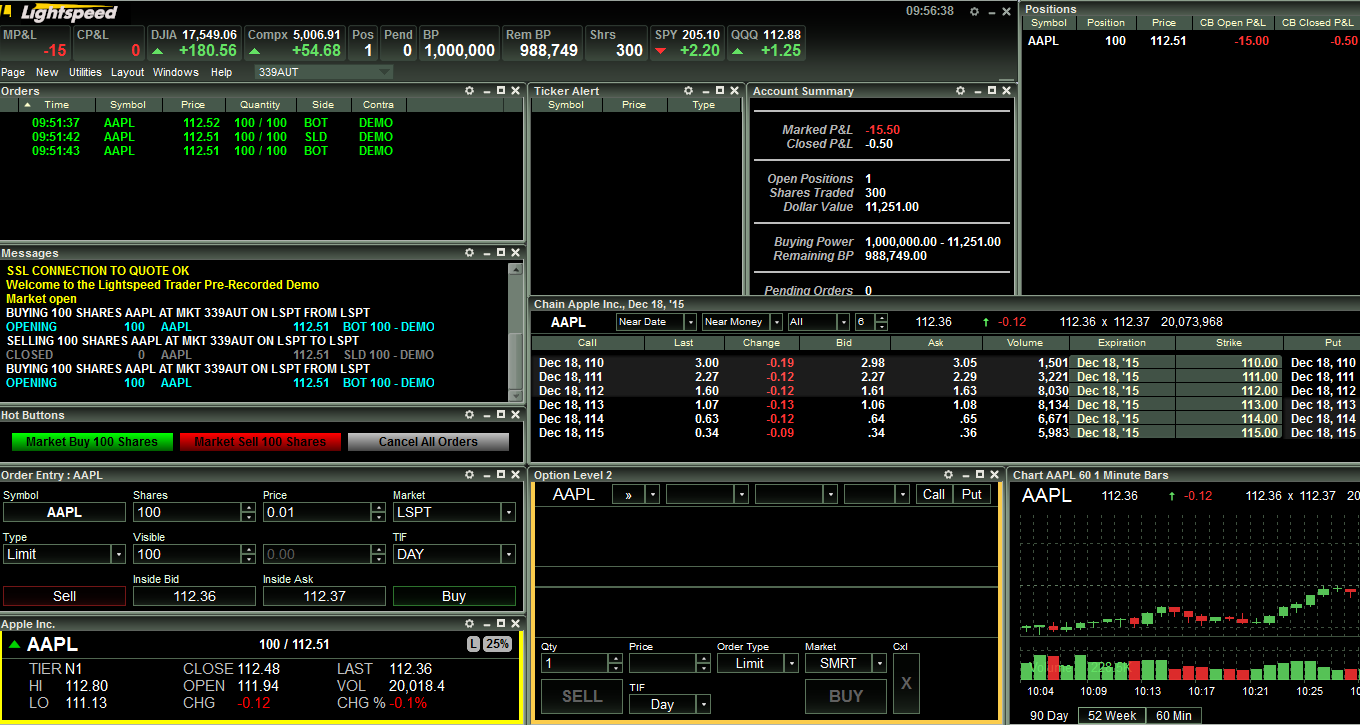Image resolution: width=1360 pixels, height=725 pixels.
Task: Click the Compx up arrow indicator
Action: (x=254, y=51)
